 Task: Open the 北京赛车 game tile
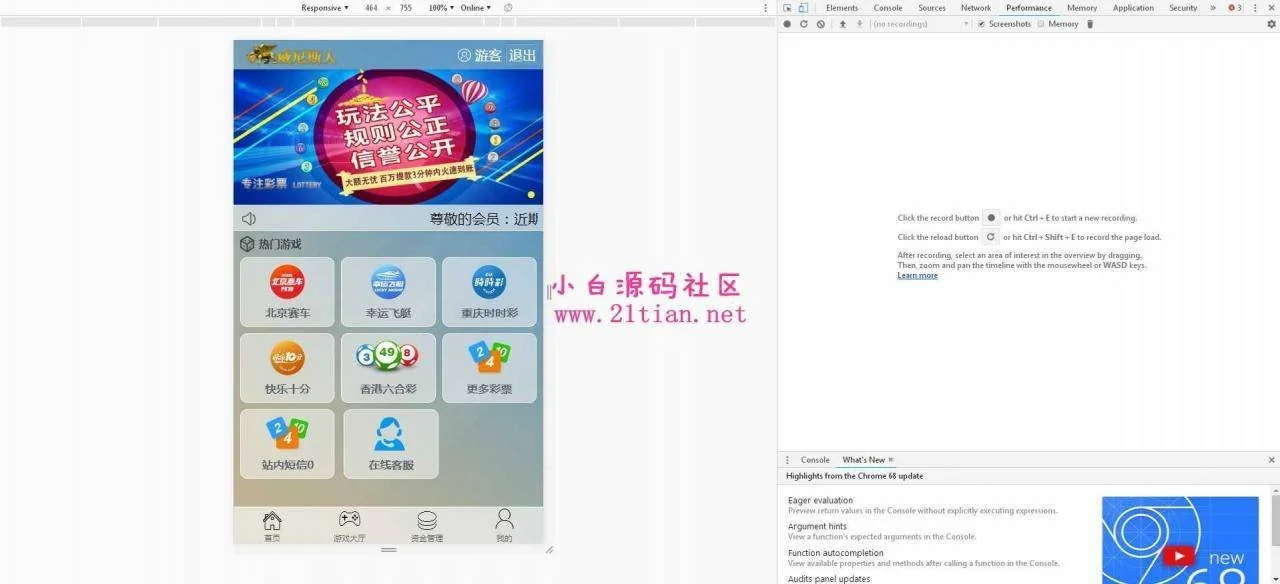(287, 291)
